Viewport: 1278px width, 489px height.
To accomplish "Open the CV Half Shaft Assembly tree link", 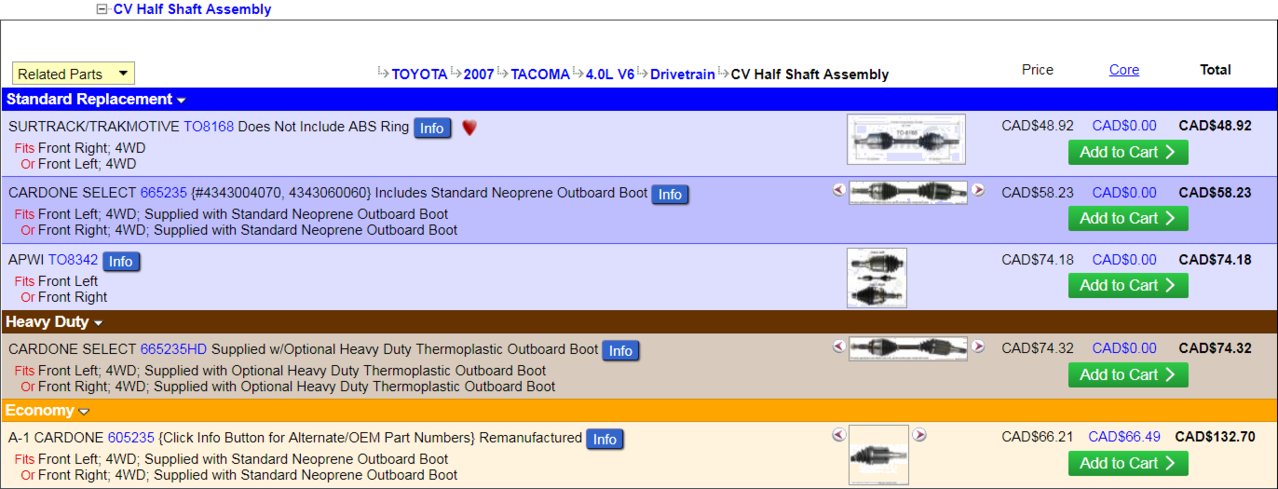I will tap(192, 9).
